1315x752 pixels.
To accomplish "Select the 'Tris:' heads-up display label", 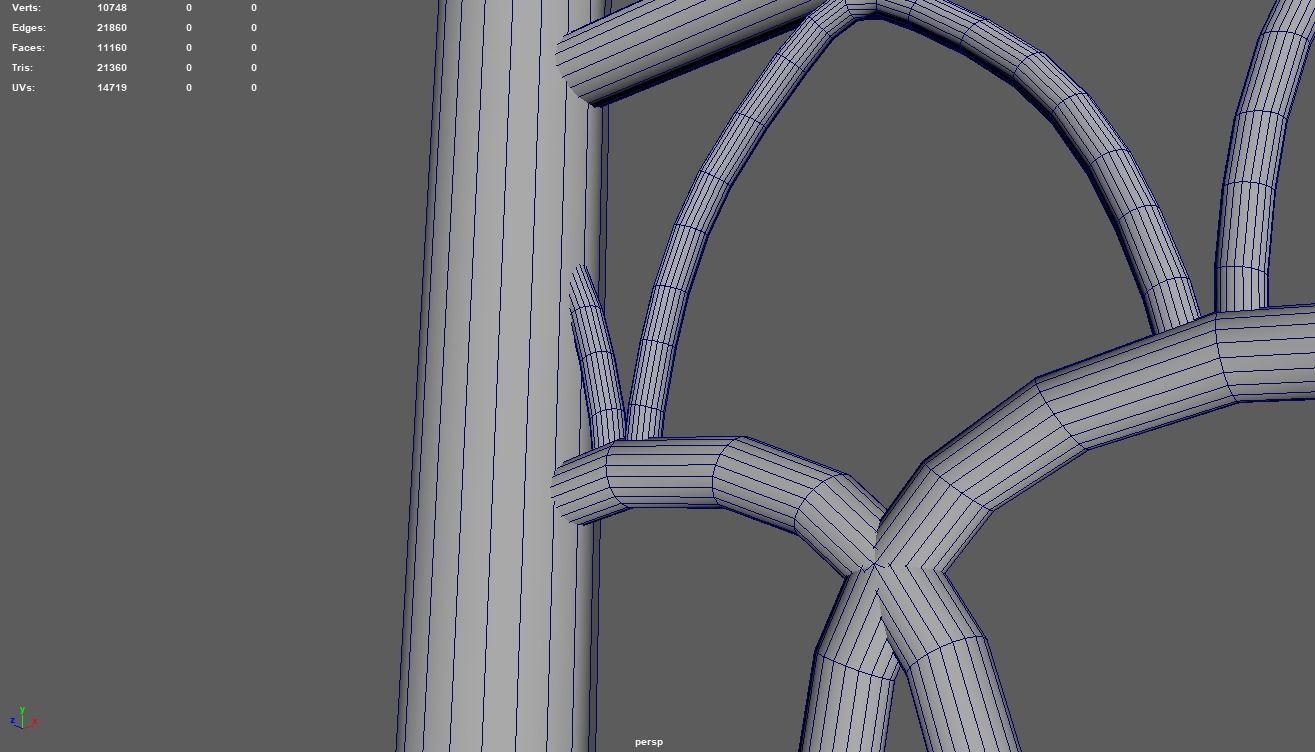I will pyautogui.click(x=22, y=68).
